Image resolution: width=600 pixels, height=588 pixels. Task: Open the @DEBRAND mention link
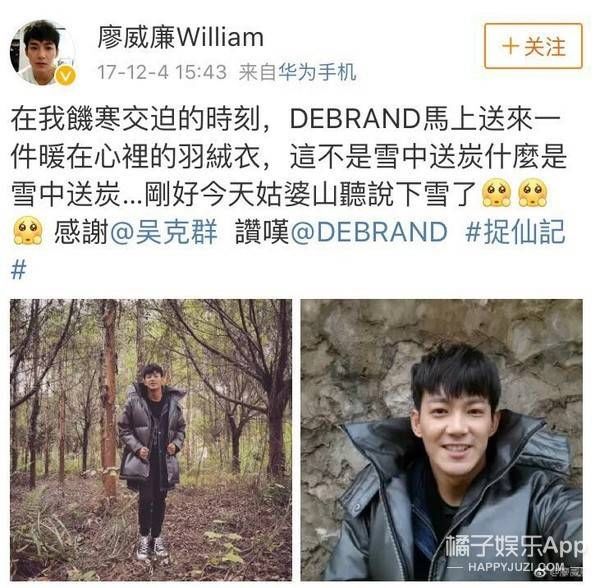pyautogui.click(x=368, y=232)
